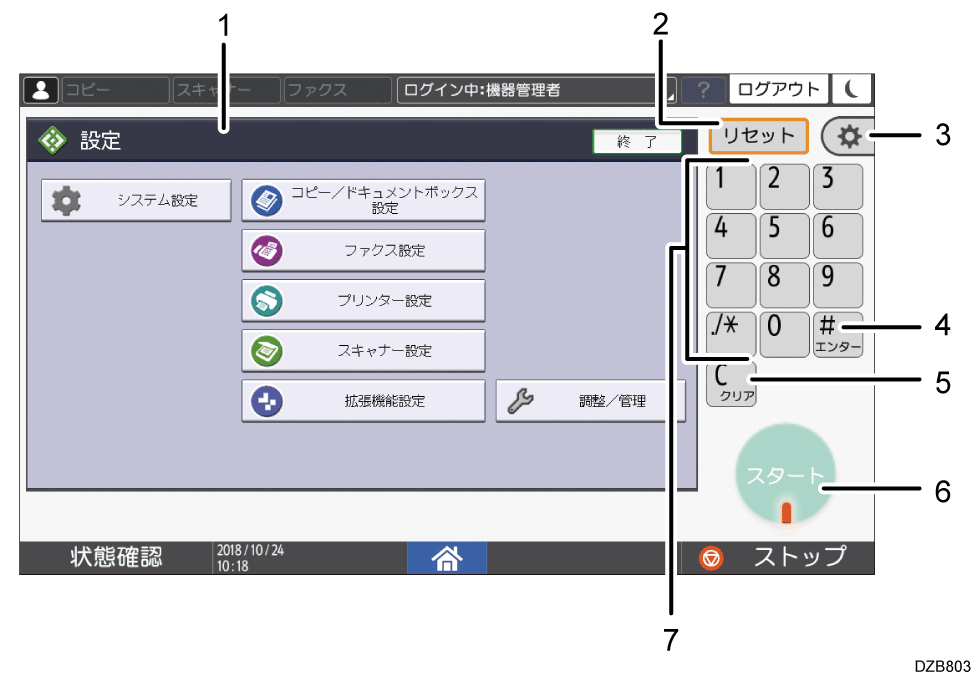Open システム設定 via the gear icon button

pos(136,199)
